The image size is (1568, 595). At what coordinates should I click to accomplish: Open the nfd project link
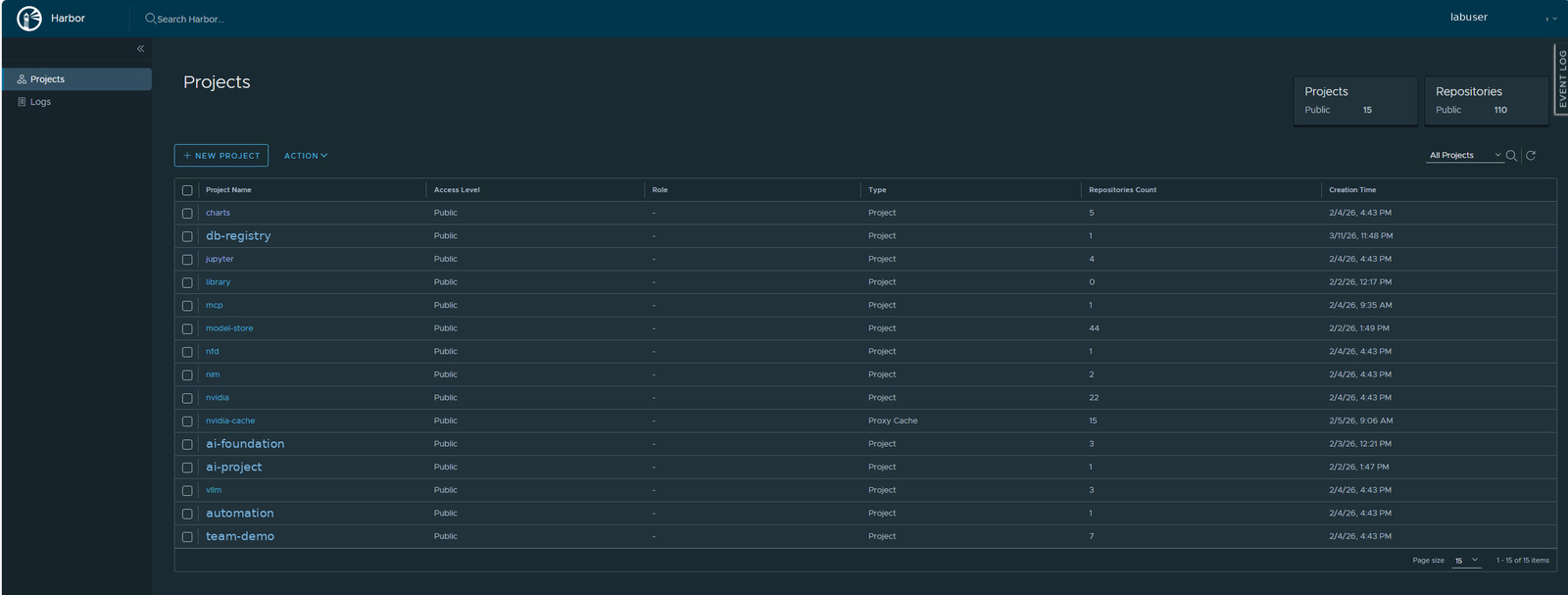(213, 352)
